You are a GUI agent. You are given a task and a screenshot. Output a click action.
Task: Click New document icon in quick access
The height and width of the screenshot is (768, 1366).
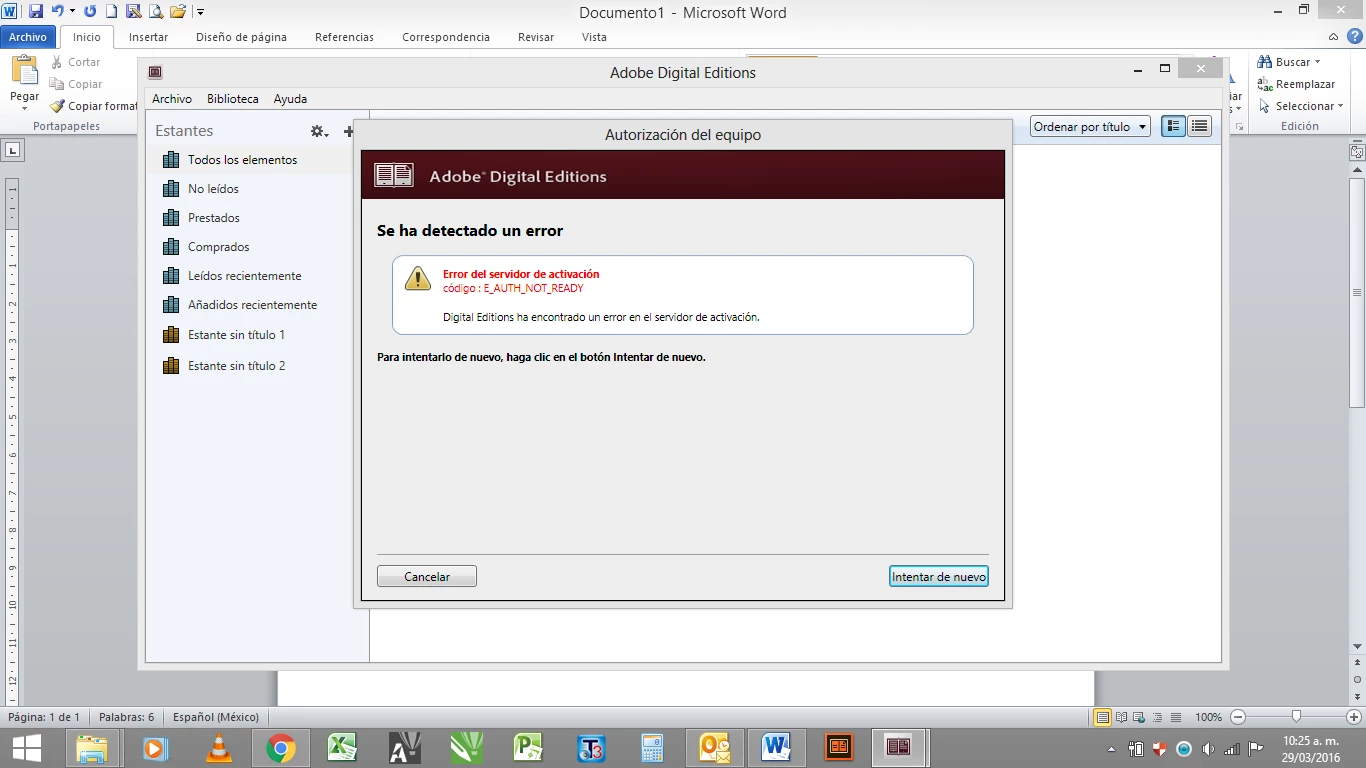tap(111, 12)
